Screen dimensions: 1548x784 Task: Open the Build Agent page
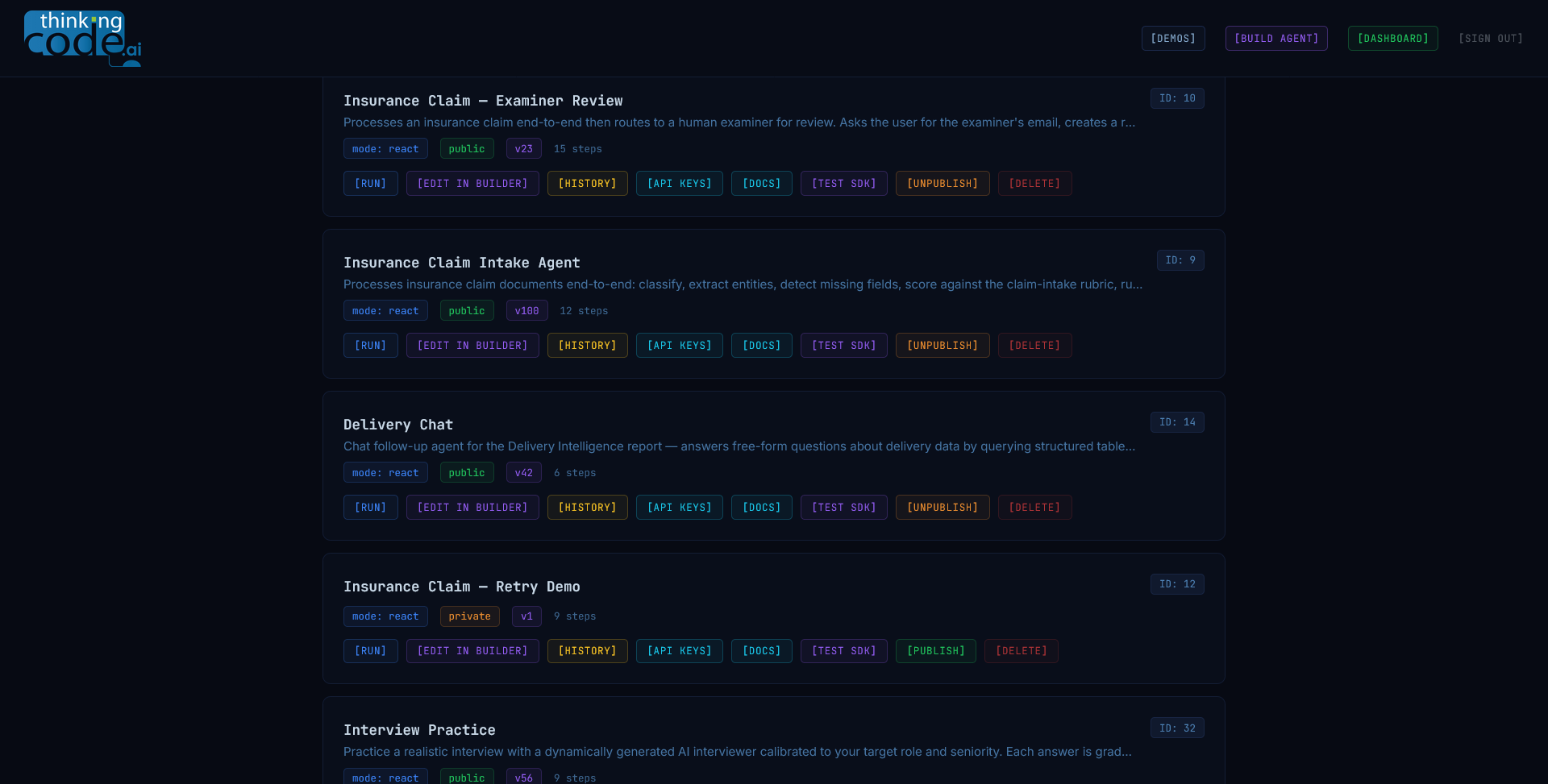(1276, 39)
